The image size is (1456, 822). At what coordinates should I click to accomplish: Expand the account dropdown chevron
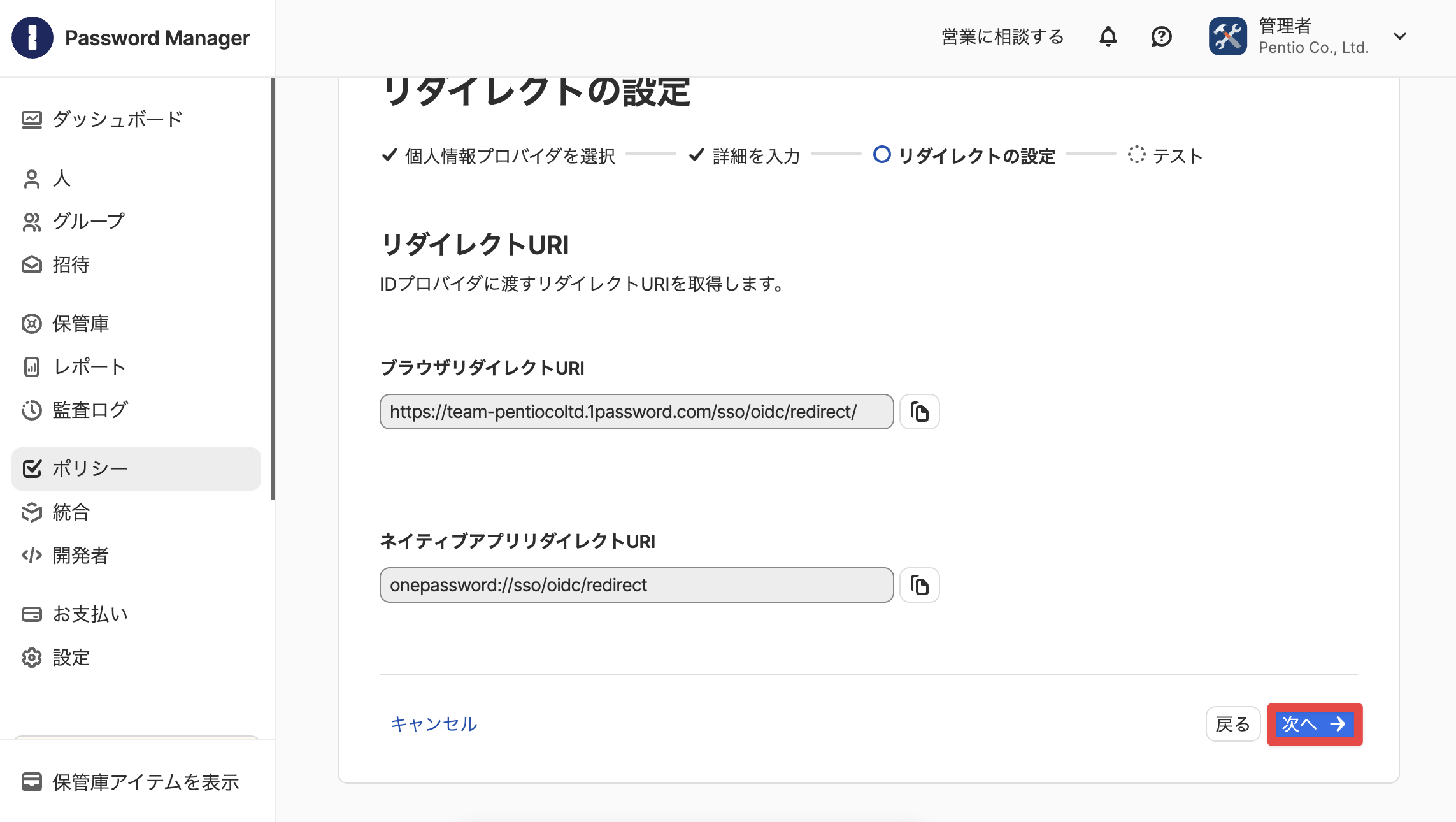[1400, 36]
